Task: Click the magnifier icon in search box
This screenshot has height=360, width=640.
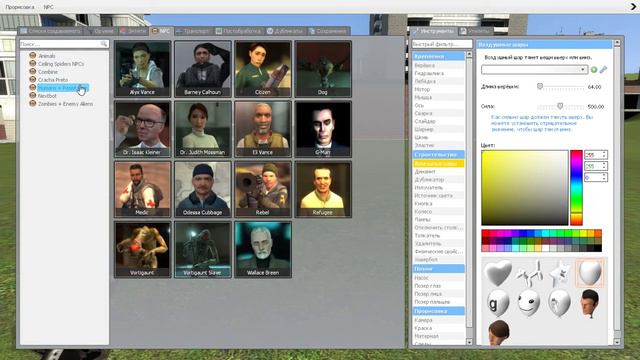Action: [x=104, y=44]
